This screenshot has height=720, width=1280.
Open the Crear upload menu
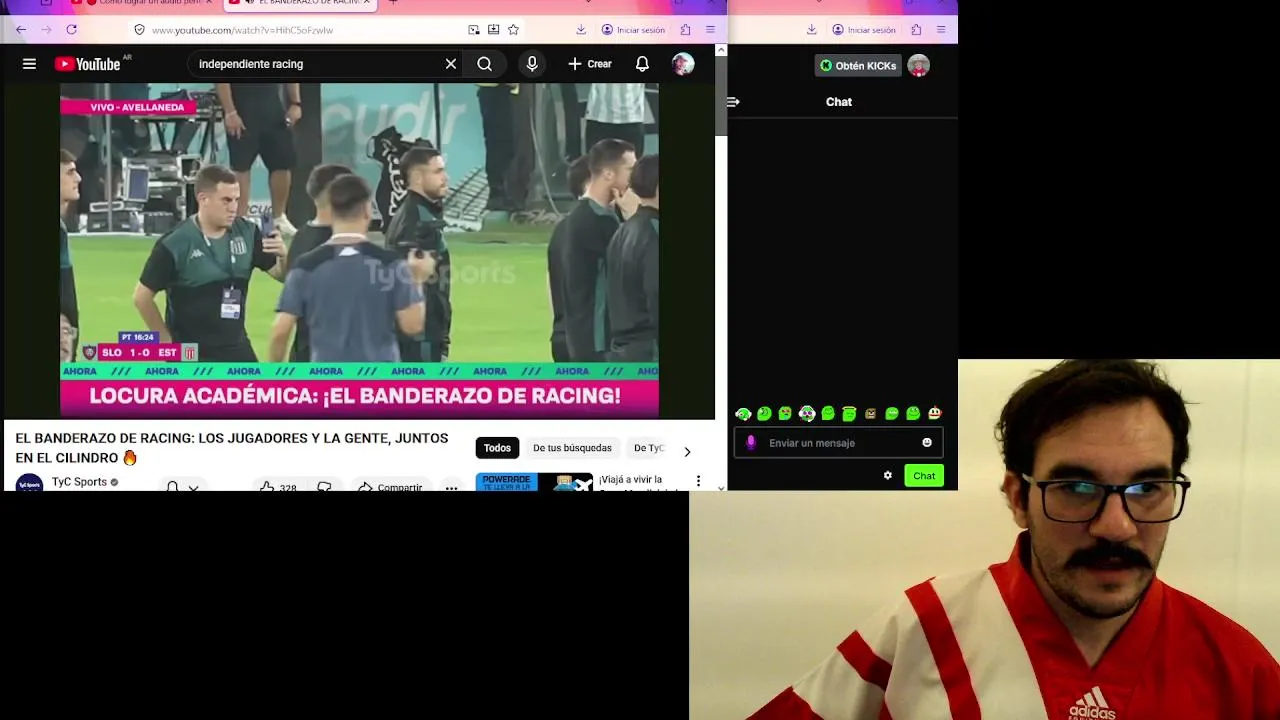(590, 64)
